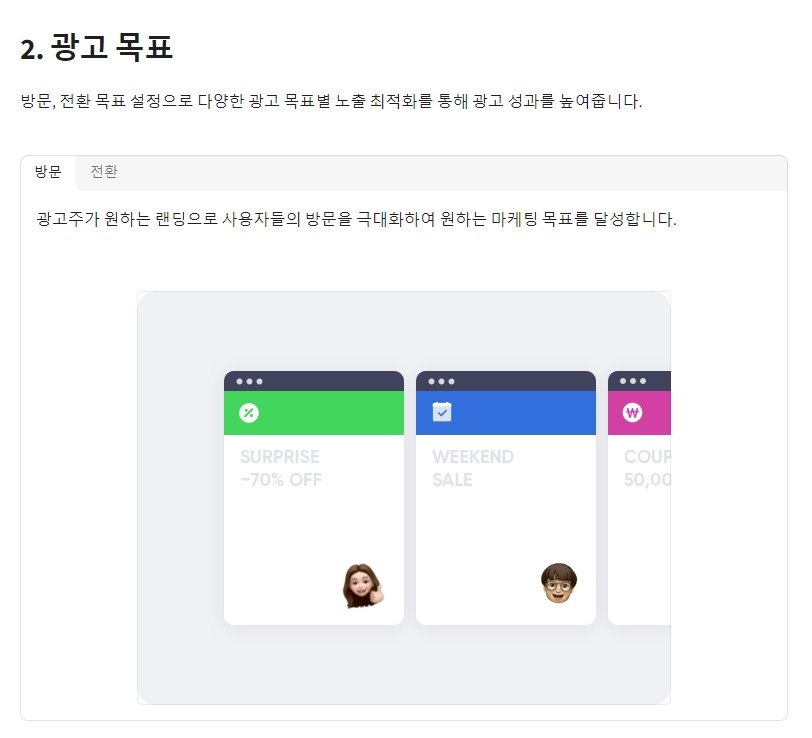Click the three window dots above green header
The width and height of the screenshot is (812, 738).
[250, 381]
